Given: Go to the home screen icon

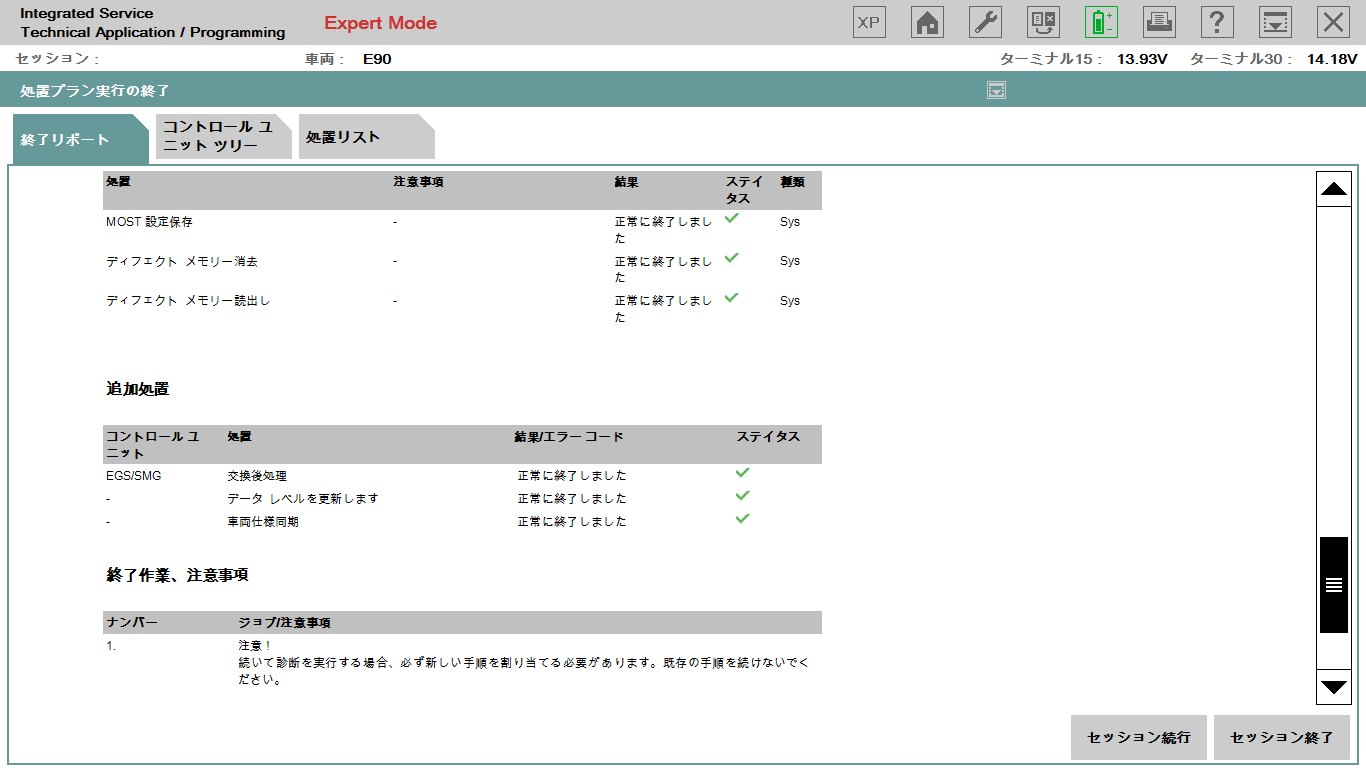Looking at the screenshot, I should point(927,22).
